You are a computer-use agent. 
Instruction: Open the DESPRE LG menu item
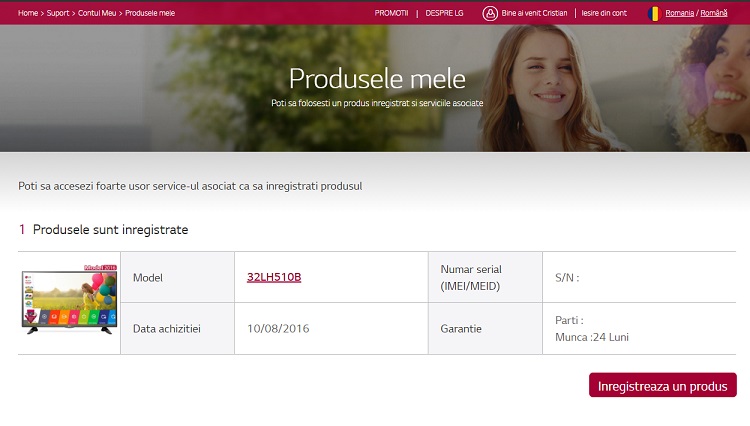(x=444, y=13)
